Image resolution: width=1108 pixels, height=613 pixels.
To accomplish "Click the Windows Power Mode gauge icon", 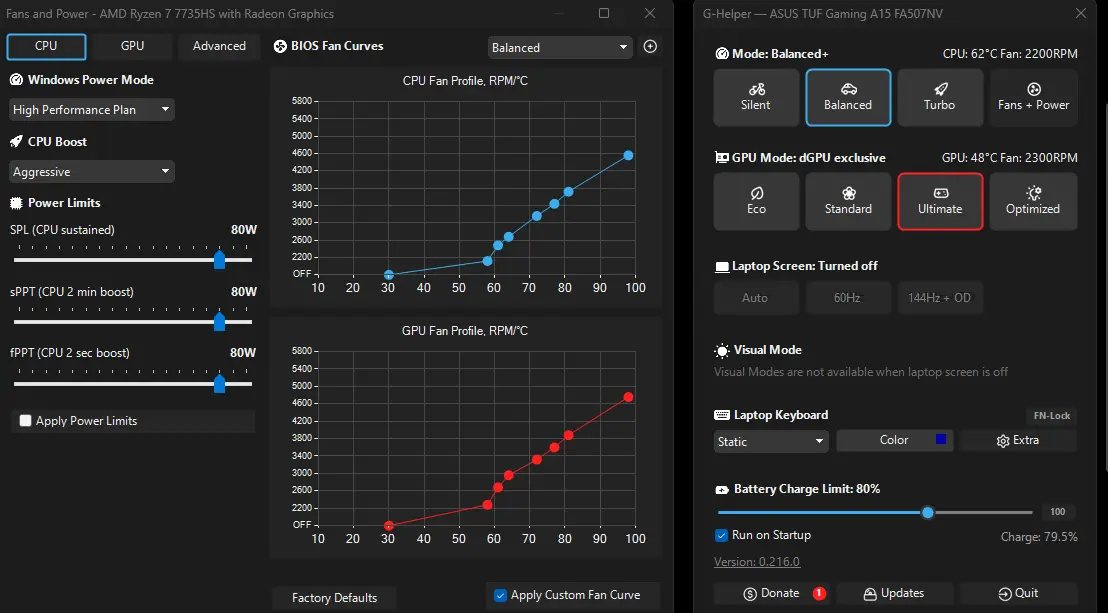I will (16, 80).
